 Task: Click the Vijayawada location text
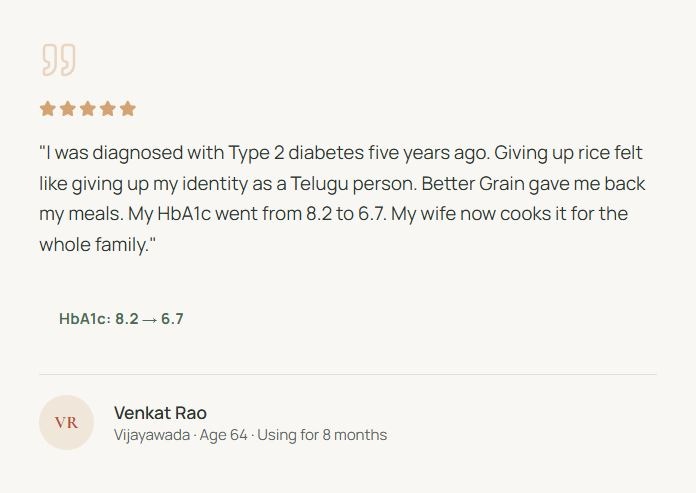pyautogui.click(x=151, y=435)
